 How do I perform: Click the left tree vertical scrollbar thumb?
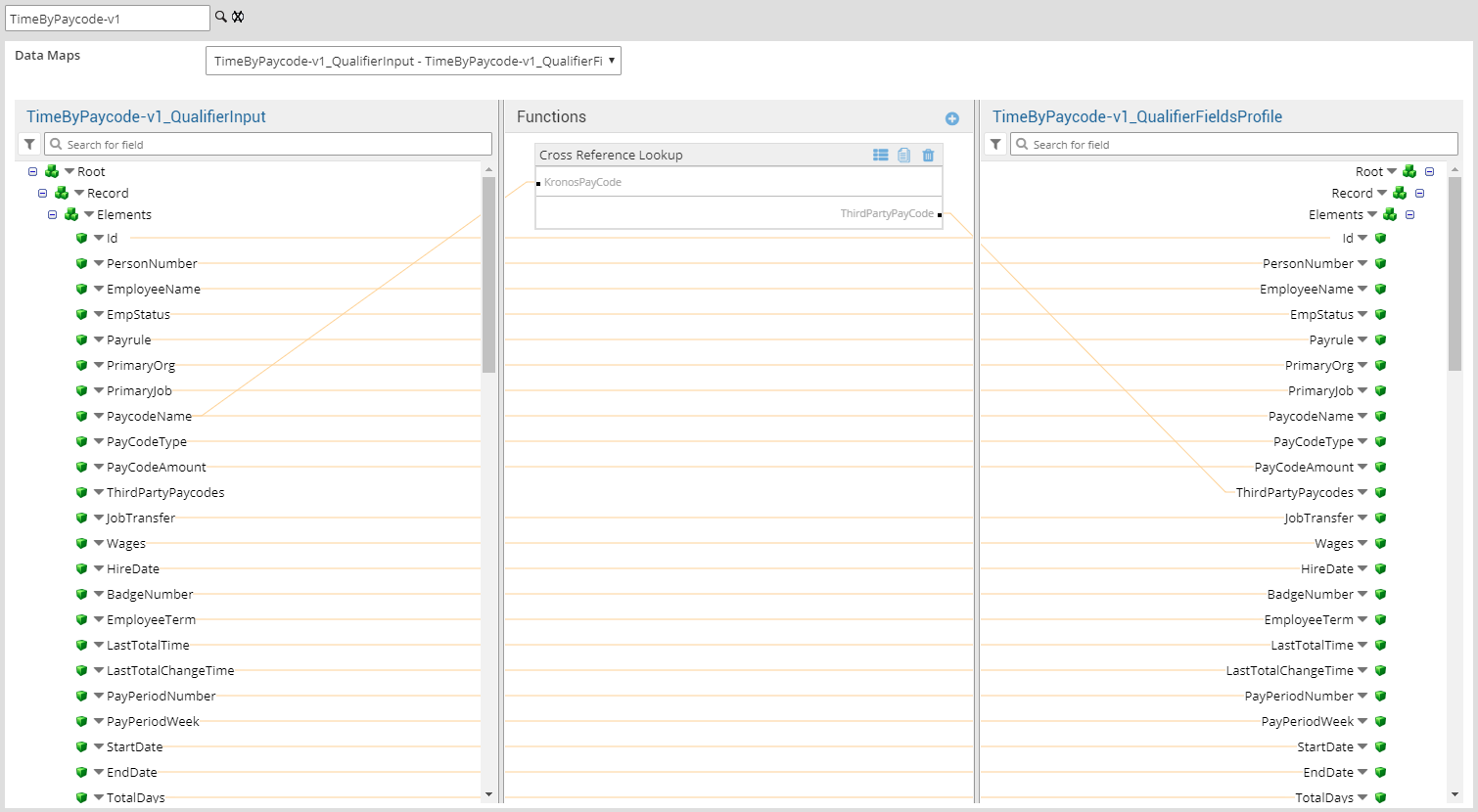pos(488,274)
